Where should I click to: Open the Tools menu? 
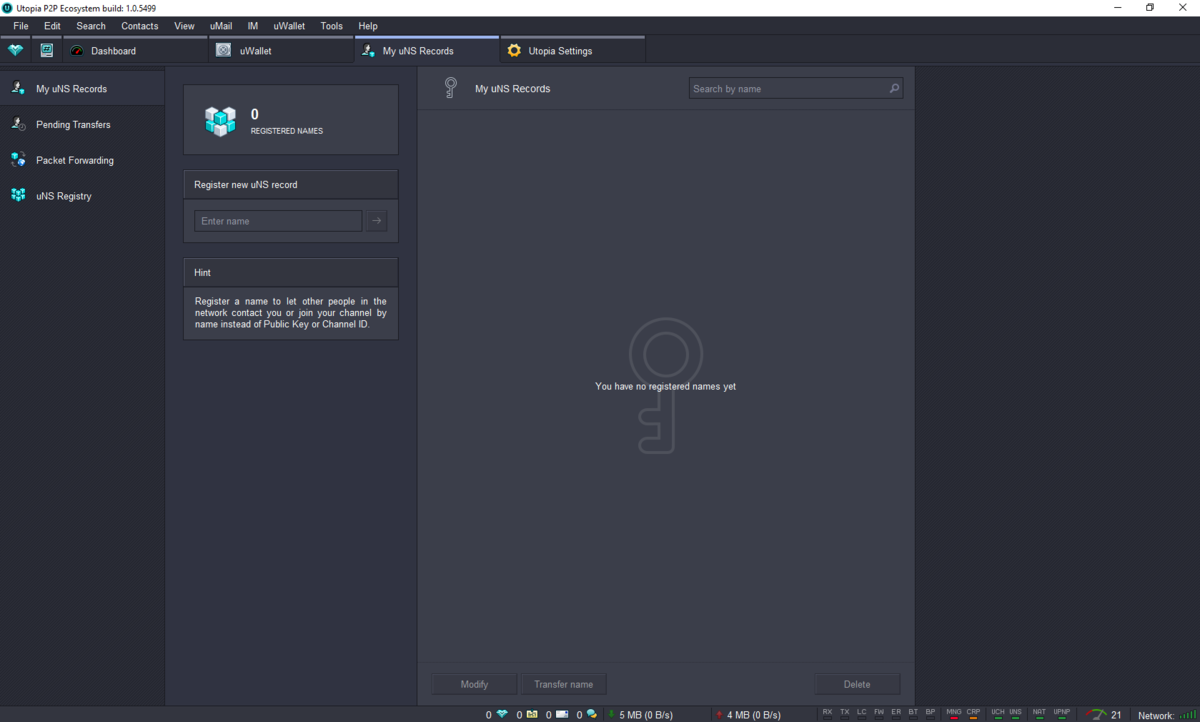[332, 26]
